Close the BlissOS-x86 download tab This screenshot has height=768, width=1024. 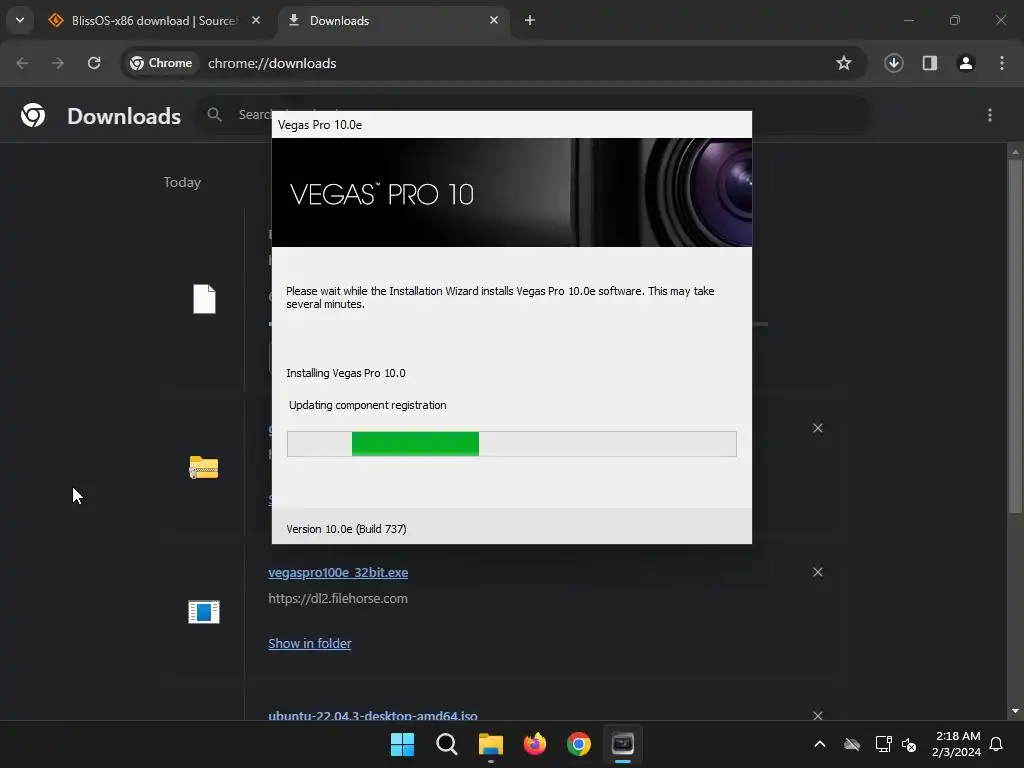click(256, 20)
